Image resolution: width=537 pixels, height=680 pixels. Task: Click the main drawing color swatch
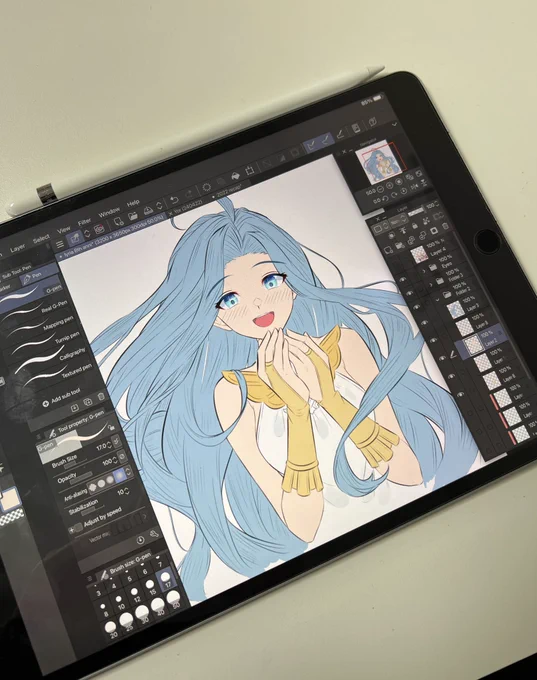[10, 498]
